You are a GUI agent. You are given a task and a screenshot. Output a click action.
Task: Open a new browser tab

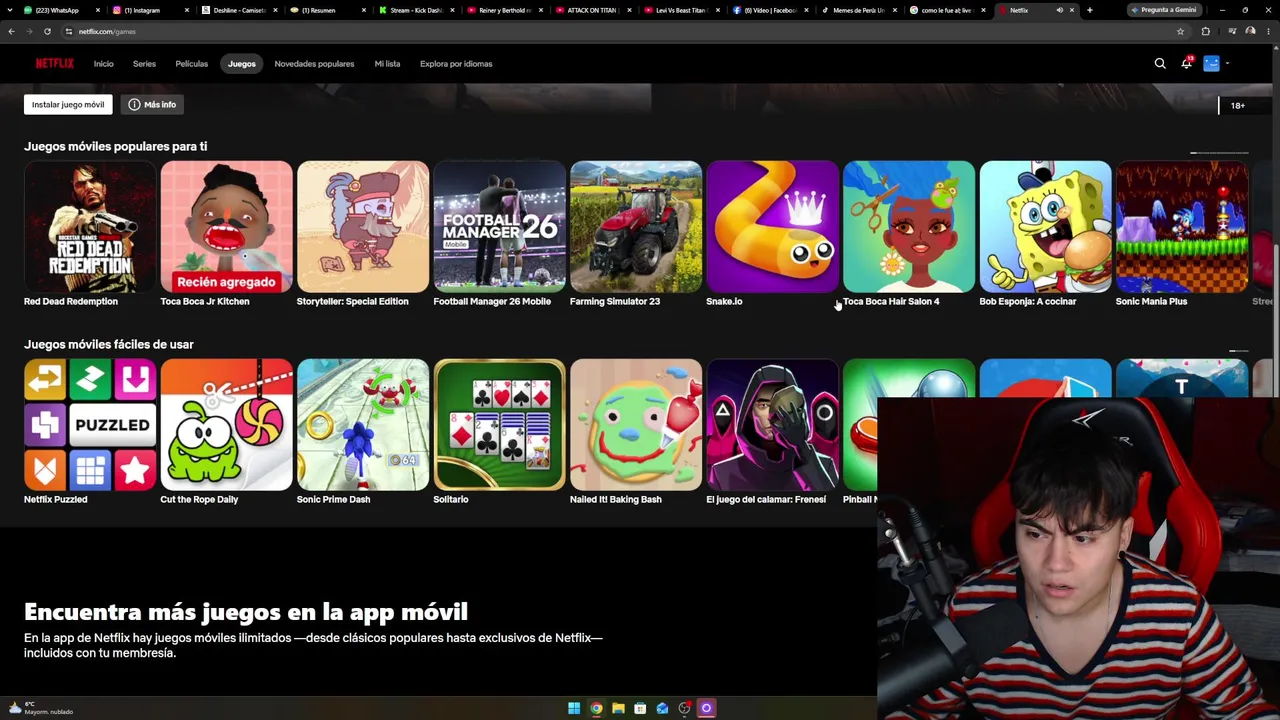[1089, 10]
